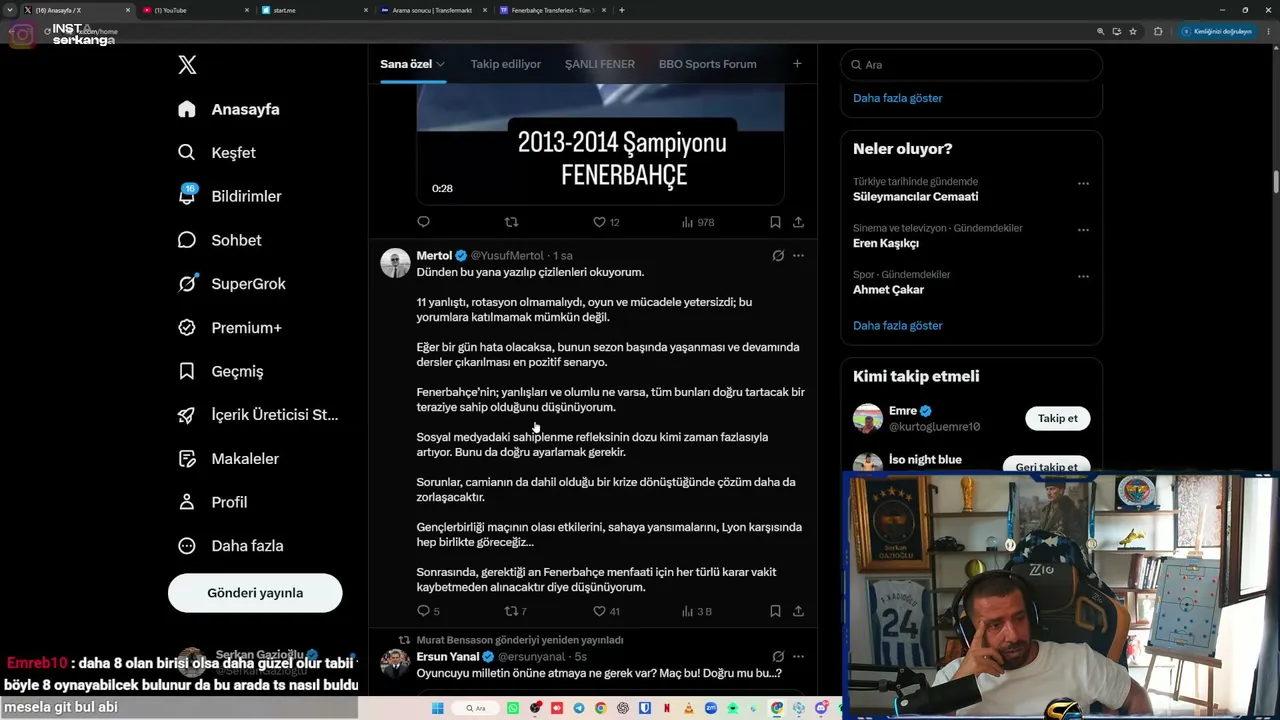The image size is (1280, 720).
Task: Open the 2013-2014 Şampiyonu video
Action: tap(600, 145)
